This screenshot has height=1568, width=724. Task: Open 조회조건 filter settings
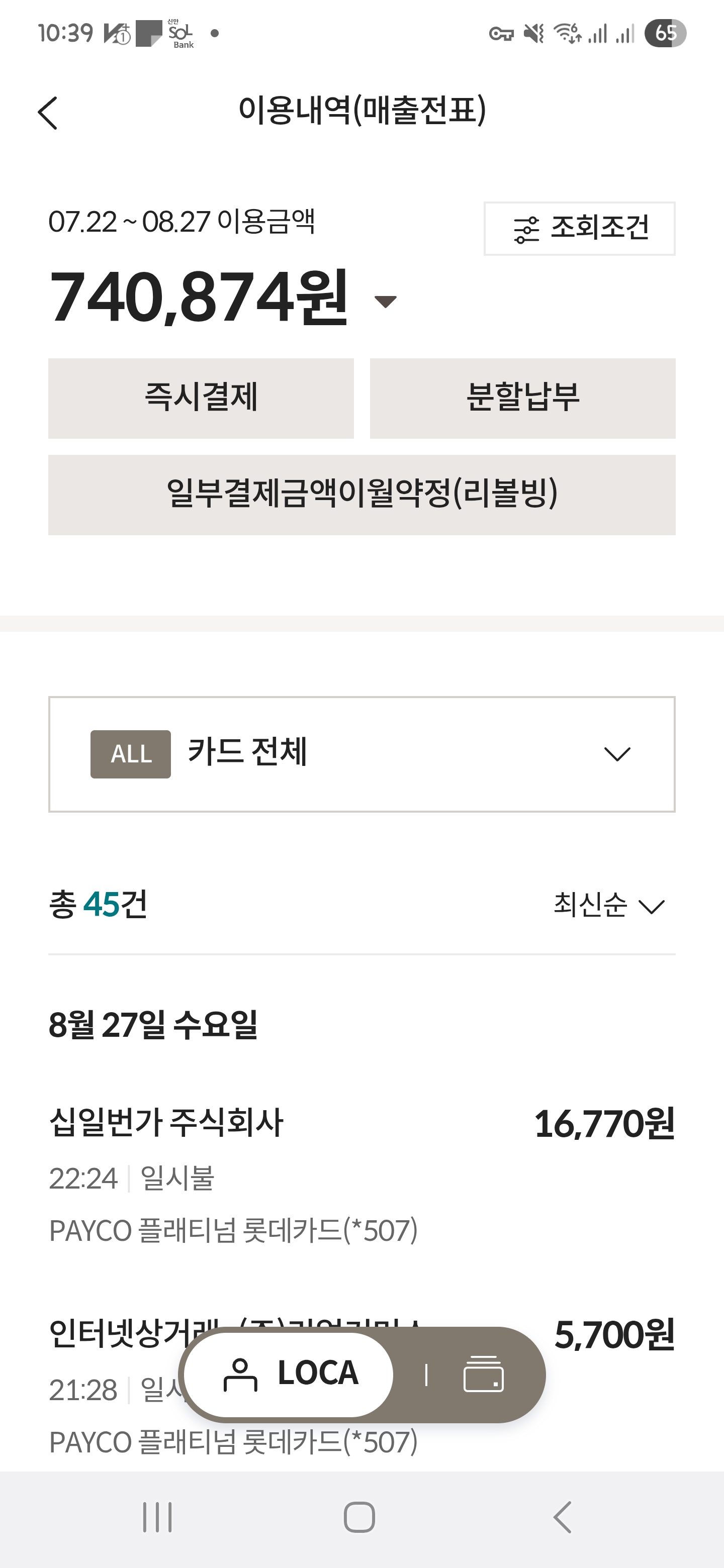coord(579,229)
